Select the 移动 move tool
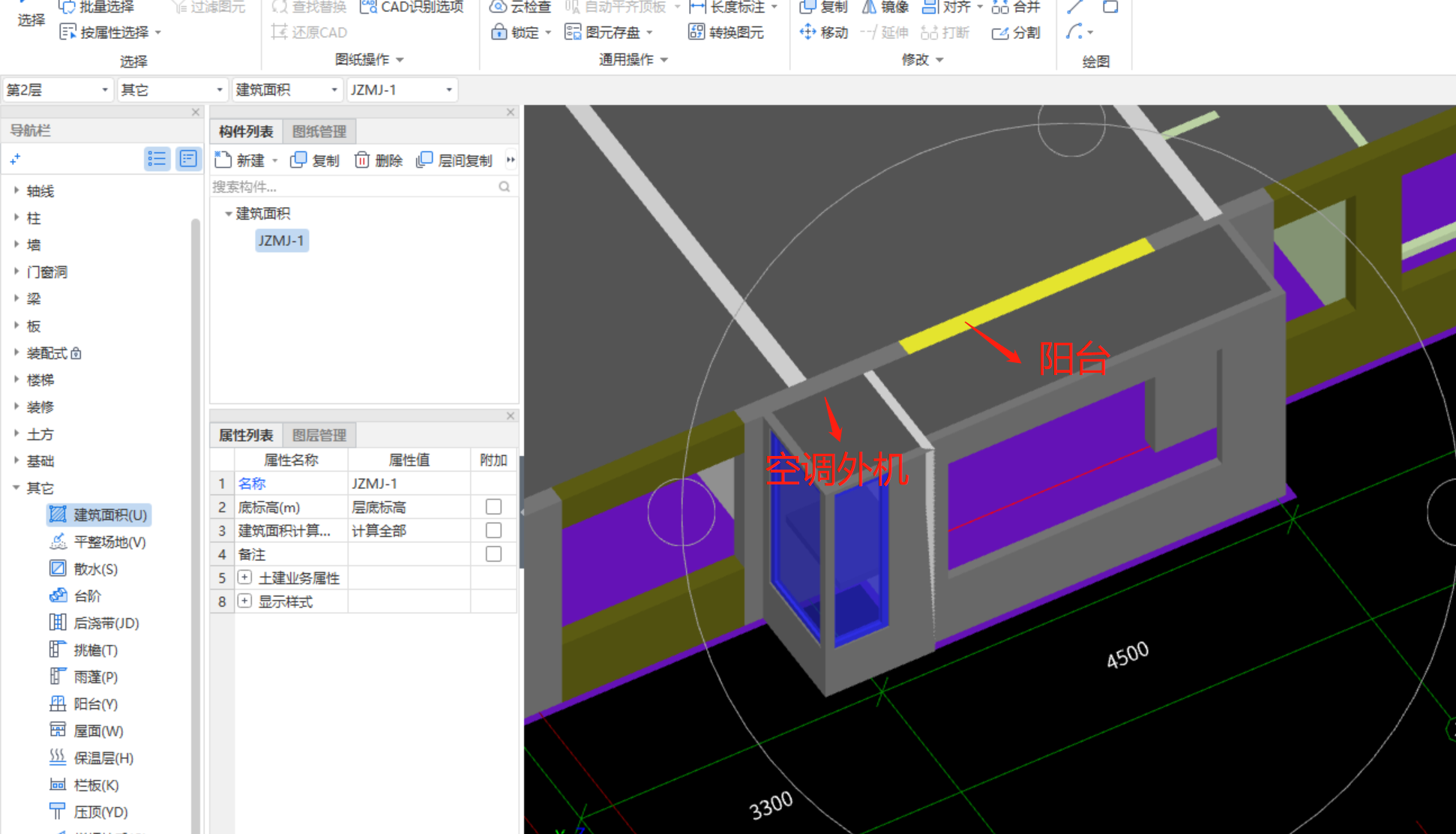This screenshot has height=834, width=1456. pyautogui.click(x=823, y=32)
